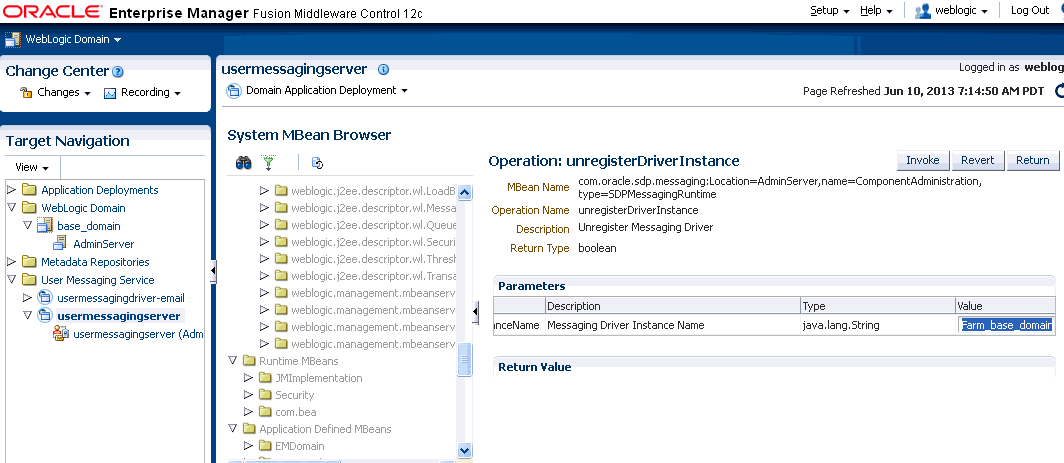Open the Changes dropdown
Screen dimensions: 1064x463
[64, 92]
